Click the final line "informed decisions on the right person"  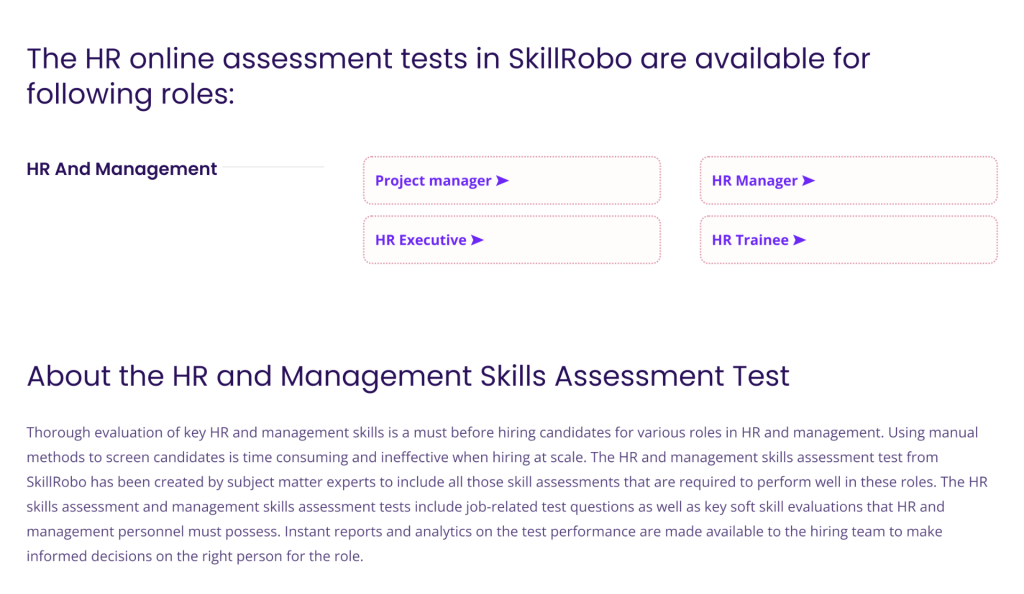point(194,556)
